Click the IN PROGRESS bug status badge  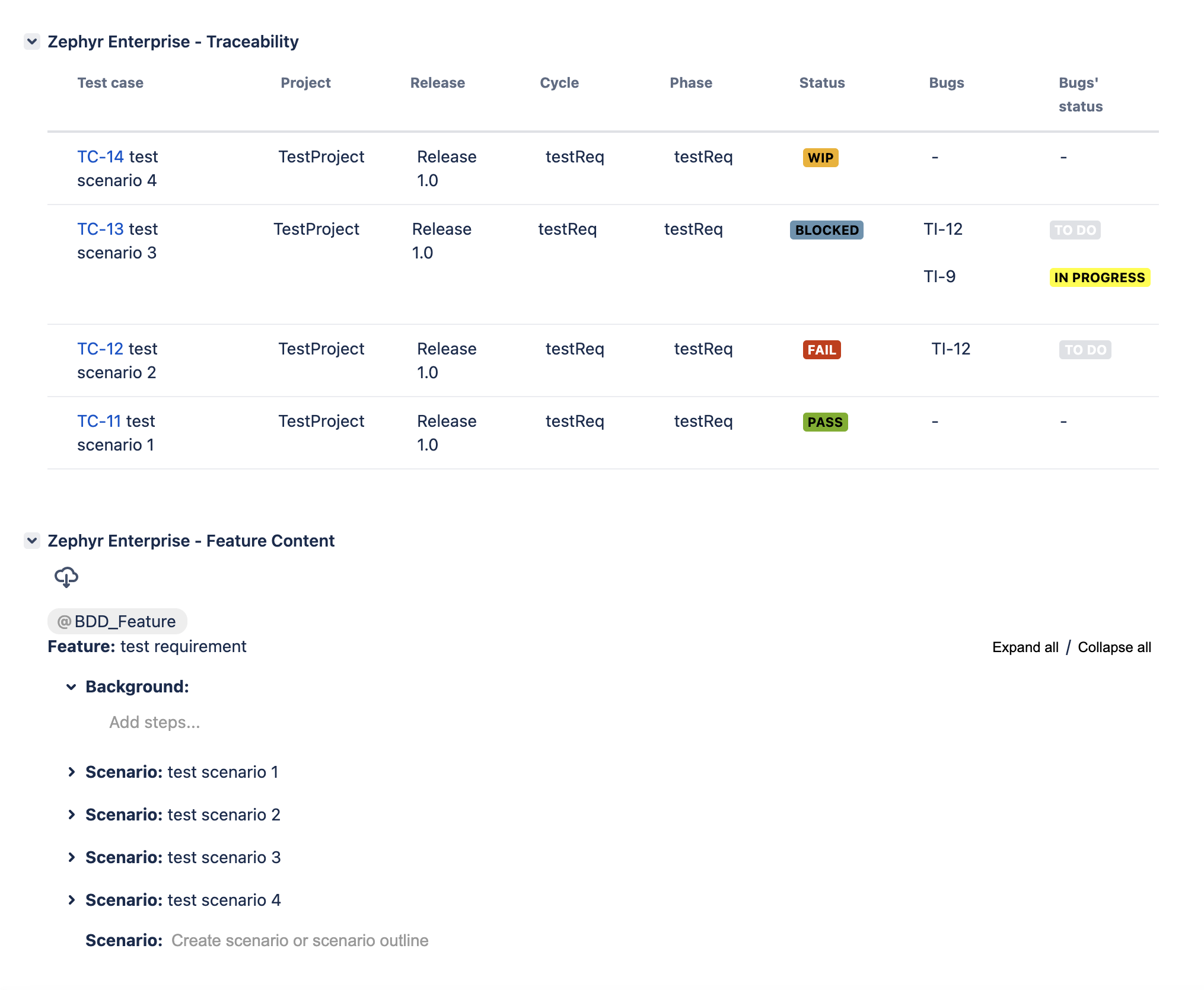1099,277
